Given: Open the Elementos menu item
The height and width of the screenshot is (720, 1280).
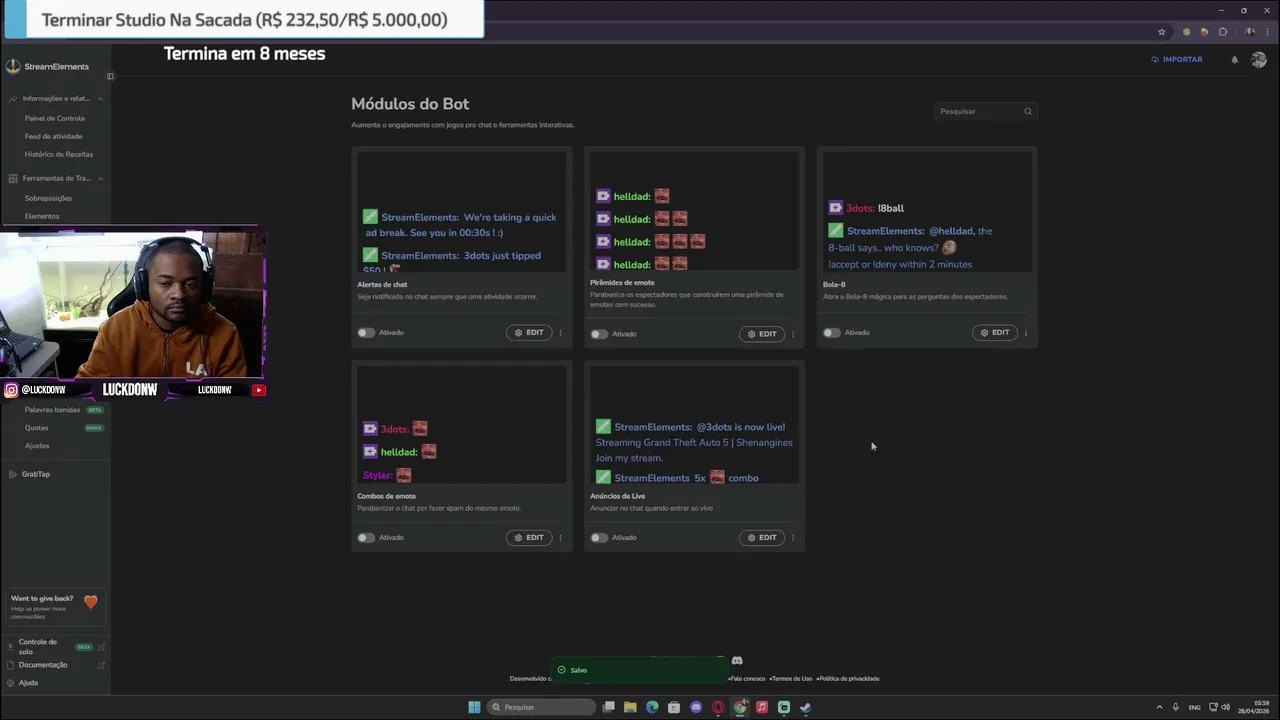Looking at the screenshot, I should [42, 216].
